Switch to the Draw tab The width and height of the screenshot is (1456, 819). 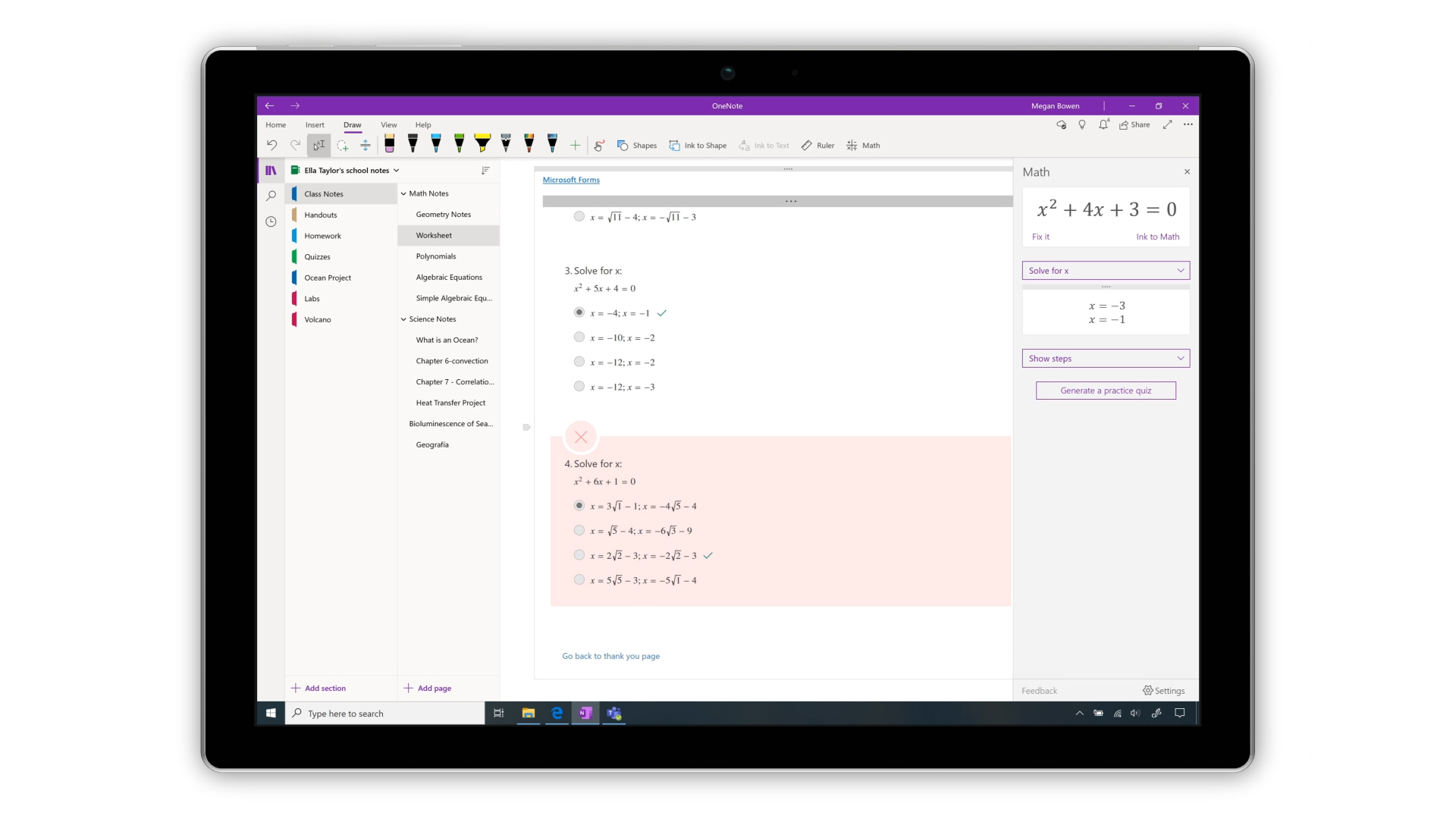coord(353,125)
